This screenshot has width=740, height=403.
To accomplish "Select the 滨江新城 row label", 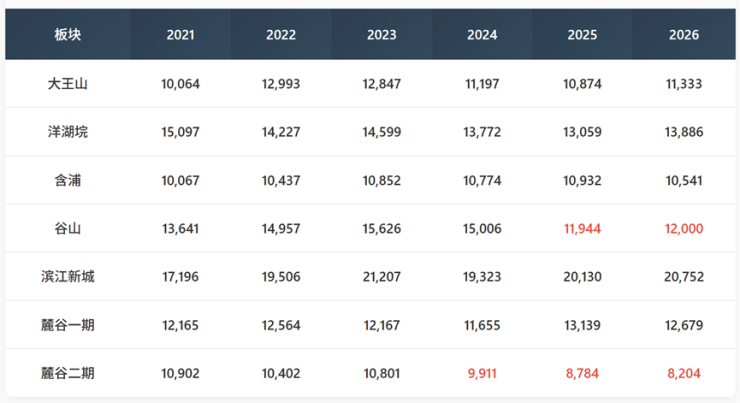I will (x=68, y=276).
